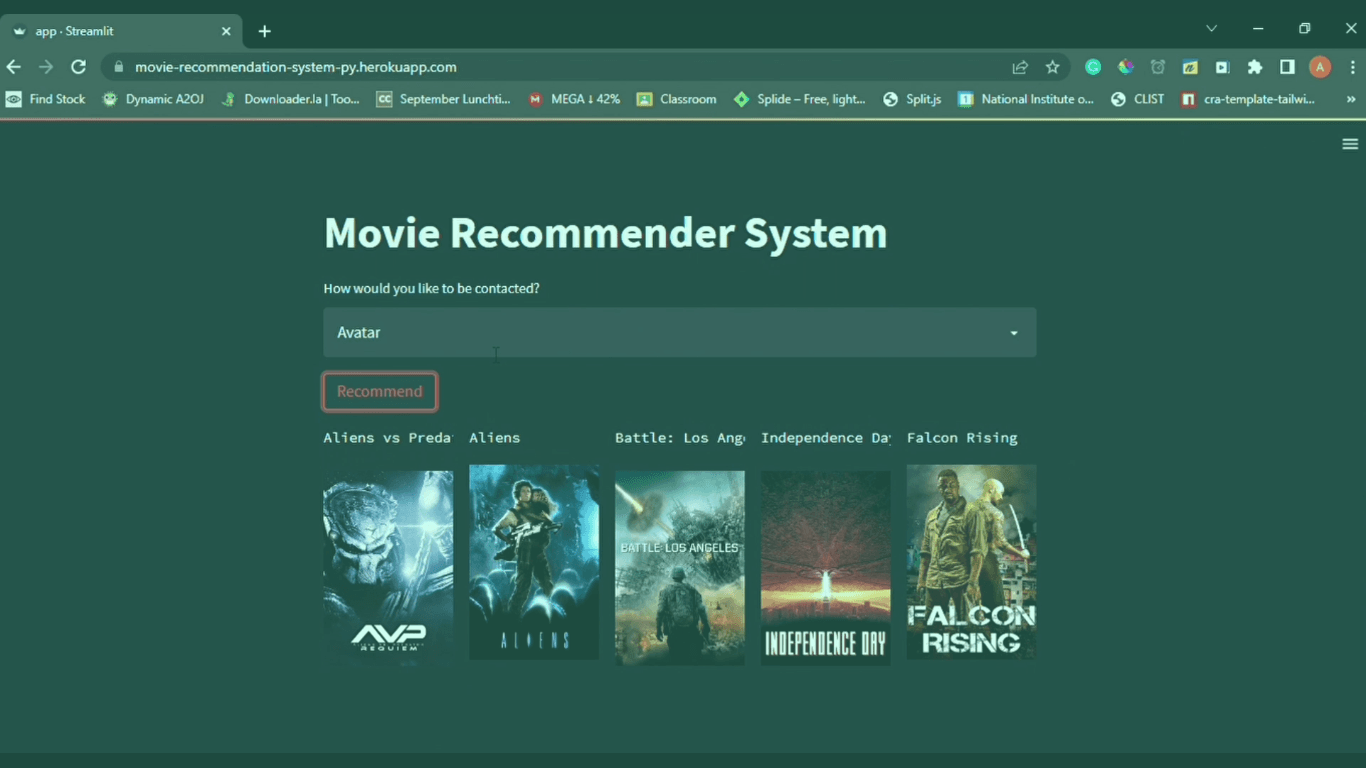Click the Battle: Los Angeles poster

680,568
